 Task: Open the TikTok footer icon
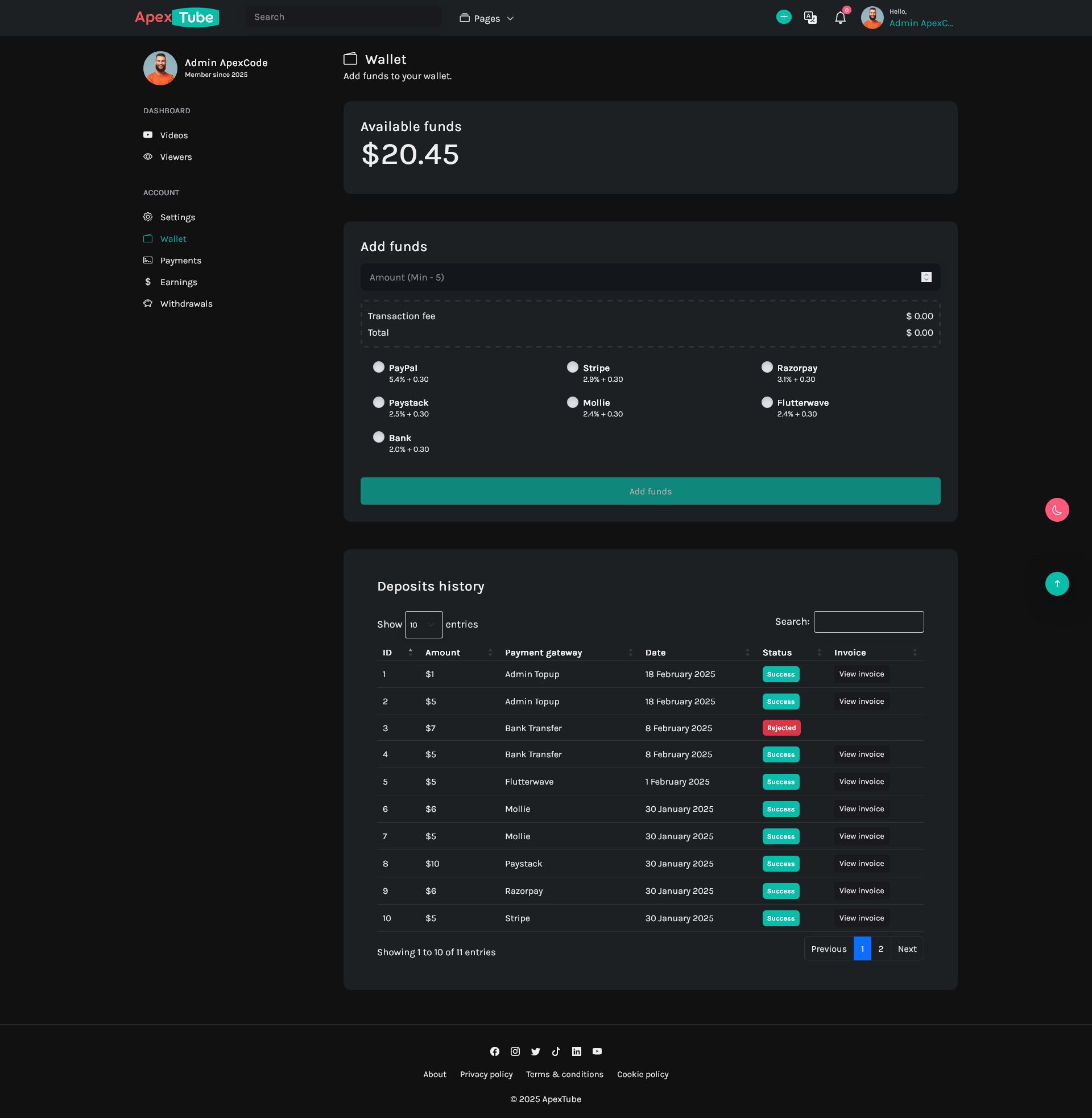[x=556, y=1051]
